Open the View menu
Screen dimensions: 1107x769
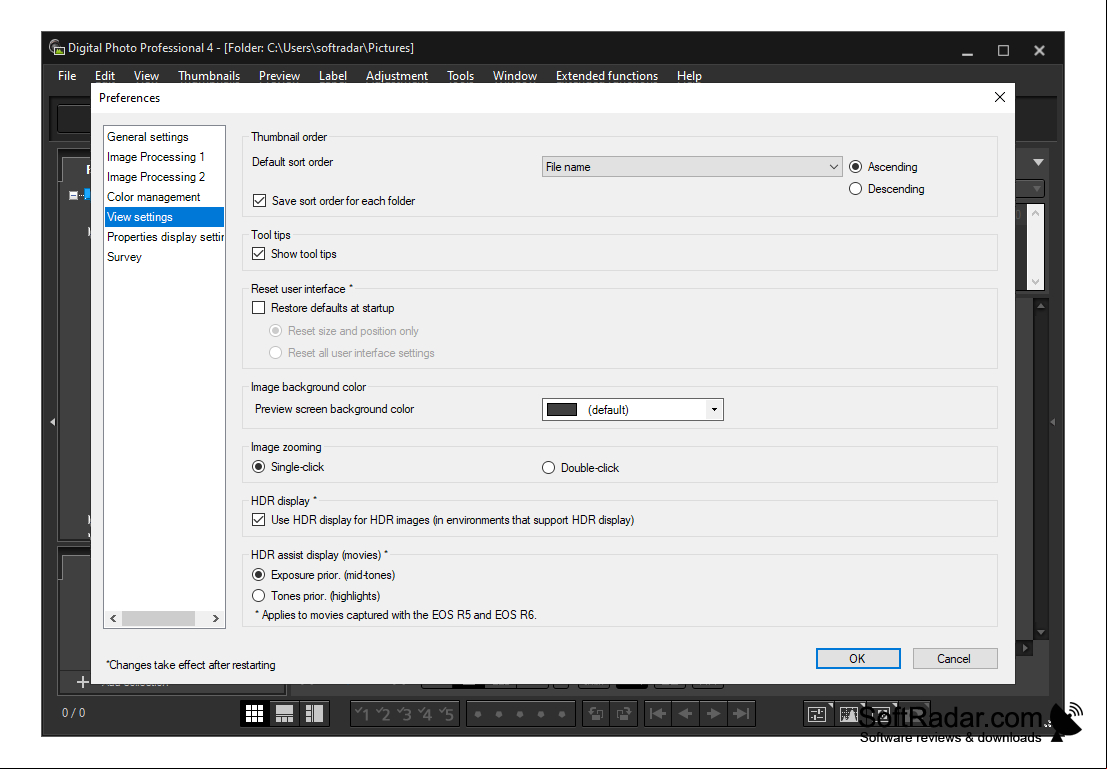pos(146,76)
